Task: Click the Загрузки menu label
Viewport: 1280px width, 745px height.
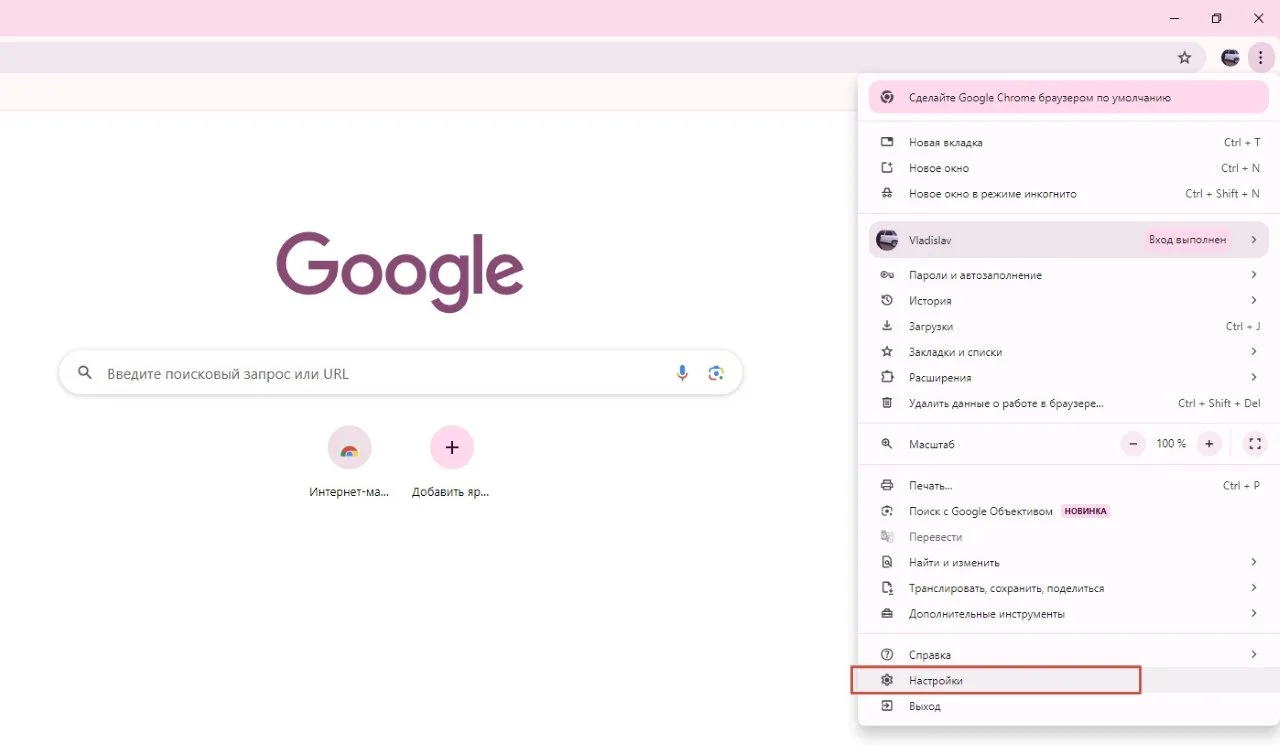Action: 931,326
